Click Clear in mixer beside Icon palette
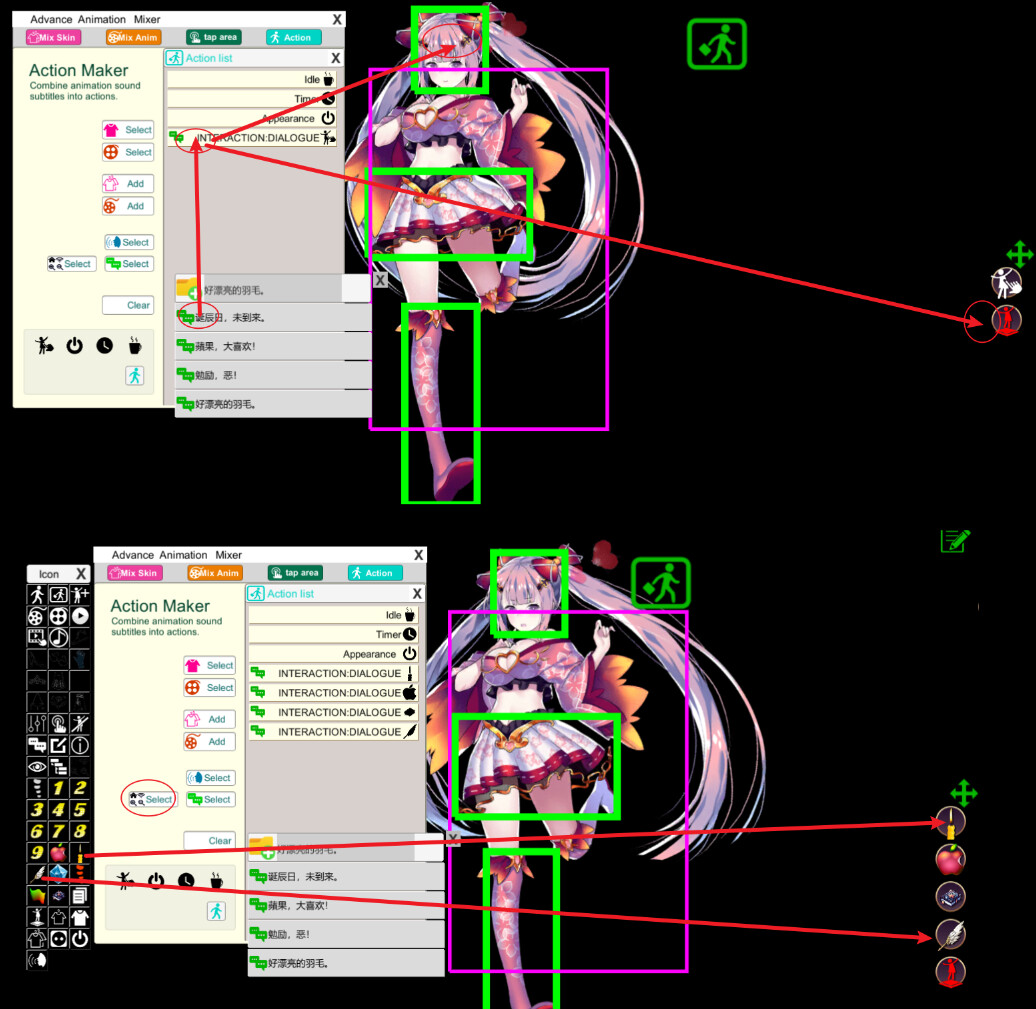Image resolution: width=1036 pixels, height=1009 pixels. tap(209, 841)
